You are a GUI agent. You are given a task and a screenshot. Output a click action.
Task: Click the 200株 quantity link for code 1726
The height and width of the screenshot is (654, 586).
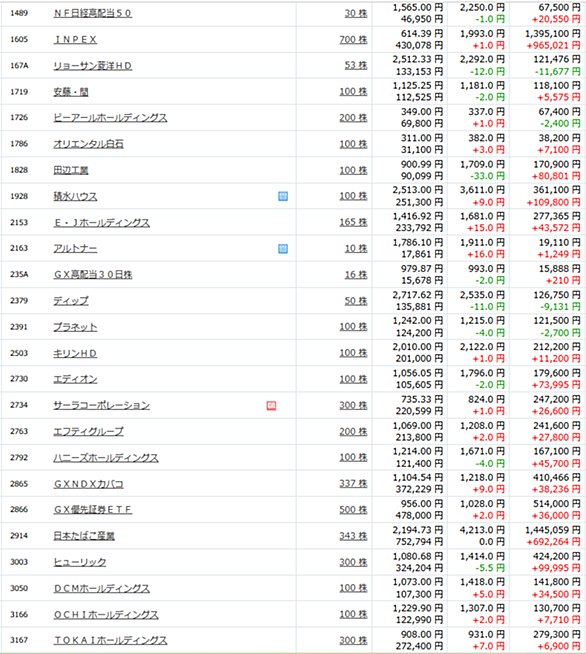(353, 118)
